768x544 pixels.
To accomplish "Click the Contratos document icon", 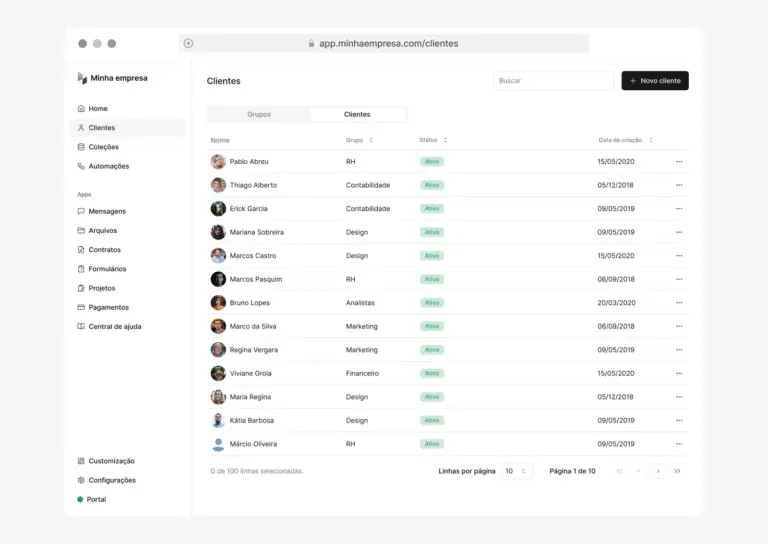I will tap(81, 250).
